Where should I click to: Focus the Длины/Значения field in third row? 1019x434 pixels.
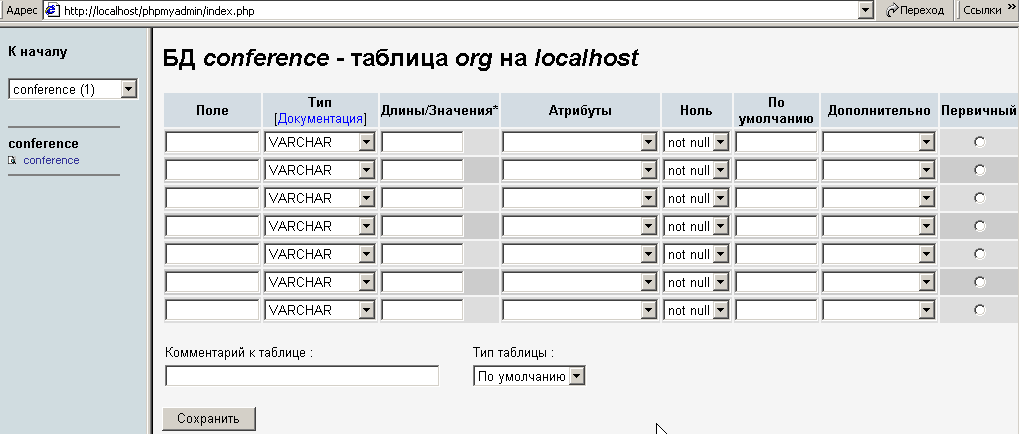coord(422,198)
